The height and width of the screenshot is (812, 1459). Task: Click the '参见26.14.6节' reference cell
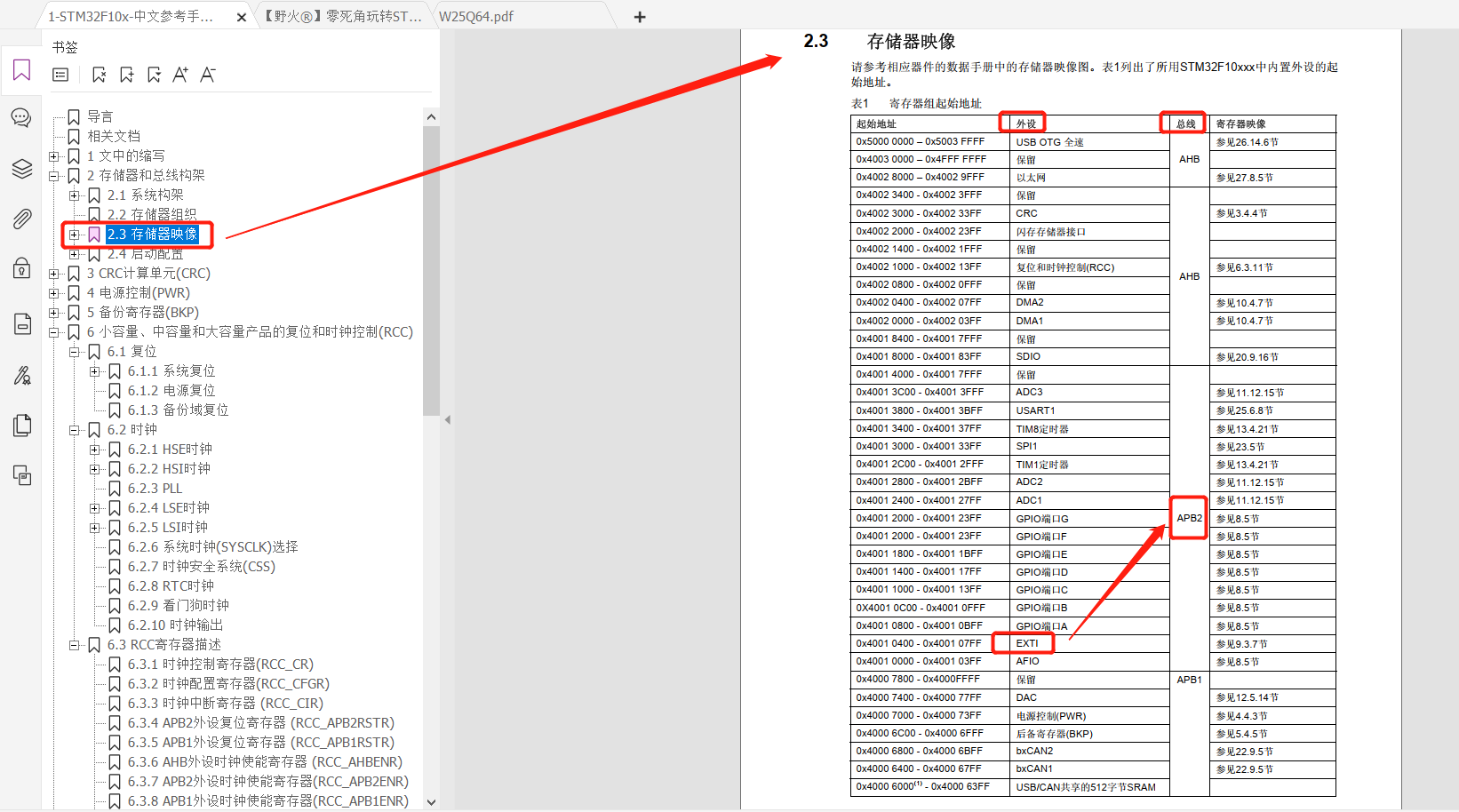[x=1272, y=142]
